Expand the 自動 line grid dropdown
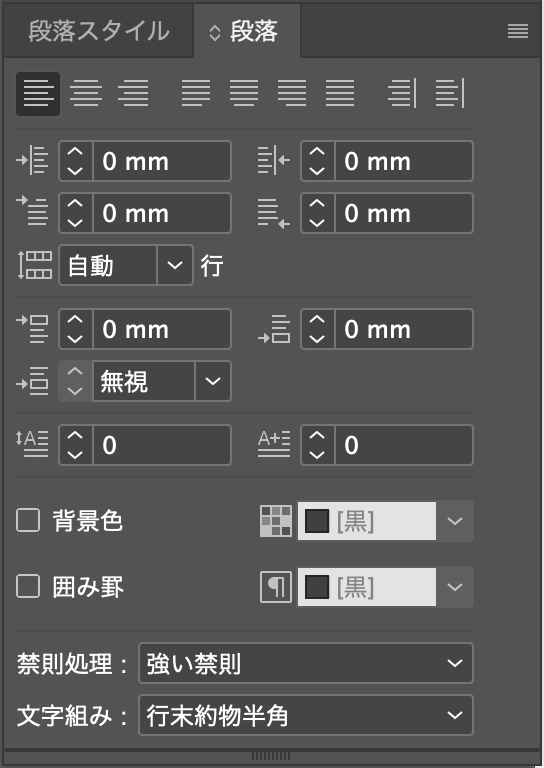Image resolution: width=544 pixels, height=768 pixels. tap(175, 265)
